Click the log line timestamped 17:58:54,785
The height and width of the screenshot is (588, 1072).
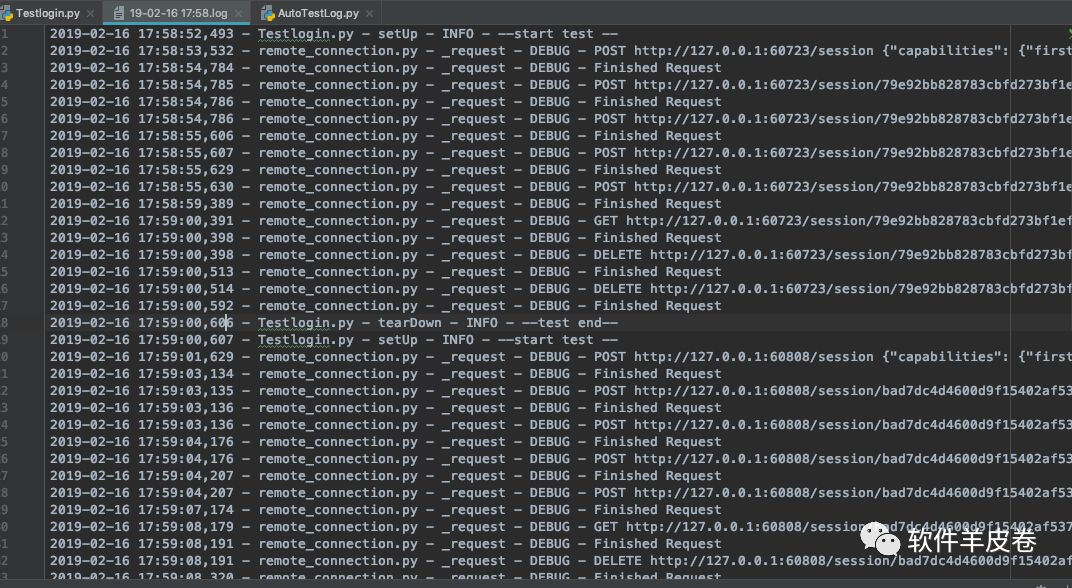coord(561,85)
